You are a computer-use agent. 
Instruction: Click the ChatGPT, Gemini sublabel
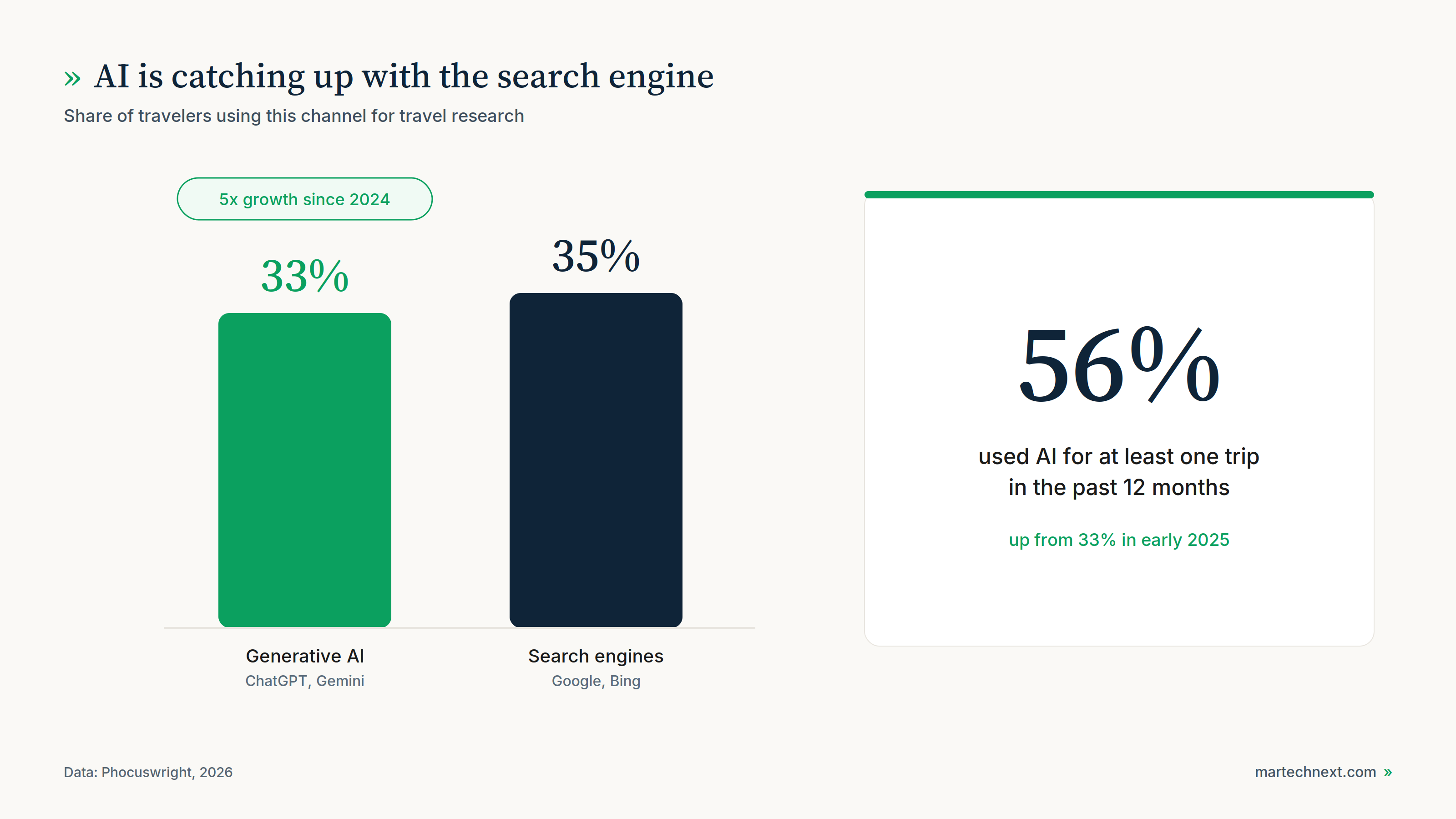click(305, 681)
